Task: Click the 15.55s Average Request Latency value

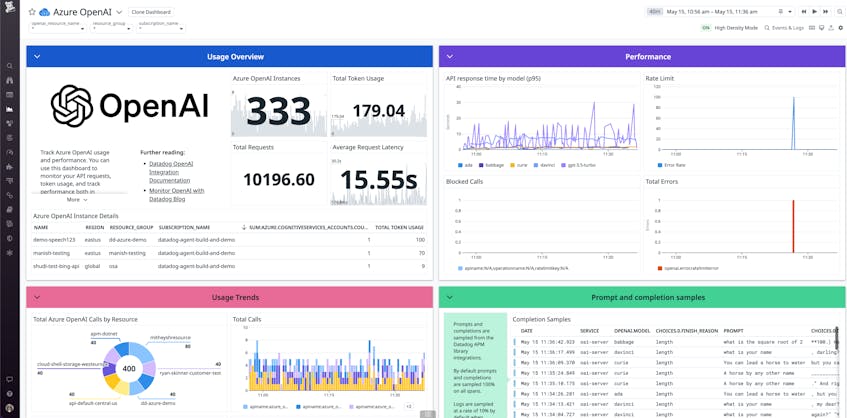Action: pos(379,179)
